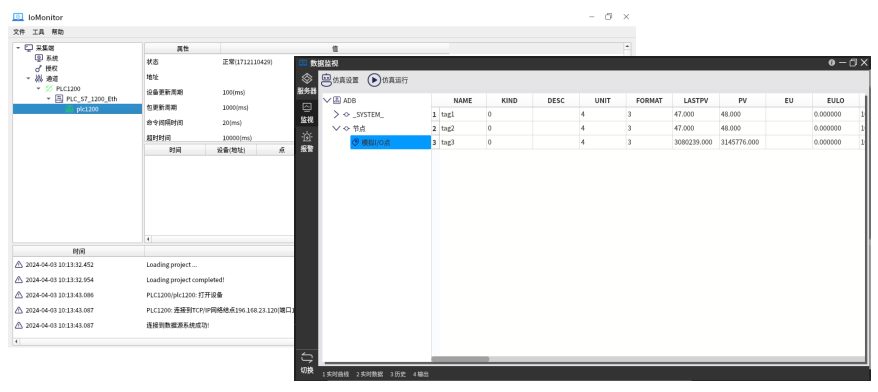Image resolution: width=878 pixels, height=392 pixels.
Task: Click 设备更新周期 value 100(ms)
Action: point(233,92)
